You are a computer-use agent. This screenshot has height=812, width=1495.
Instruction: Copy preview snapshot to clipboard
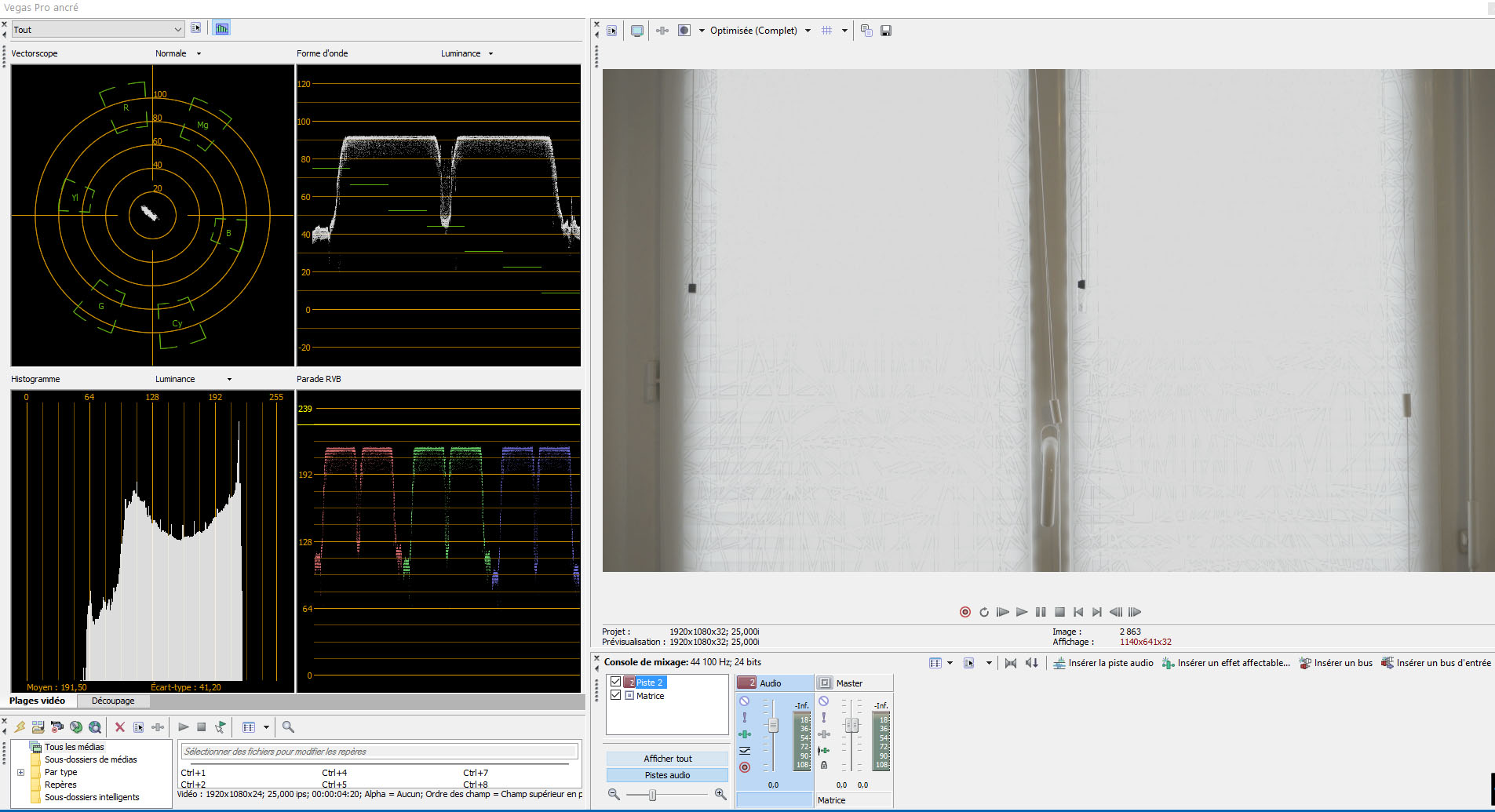[x=866, y=31]
